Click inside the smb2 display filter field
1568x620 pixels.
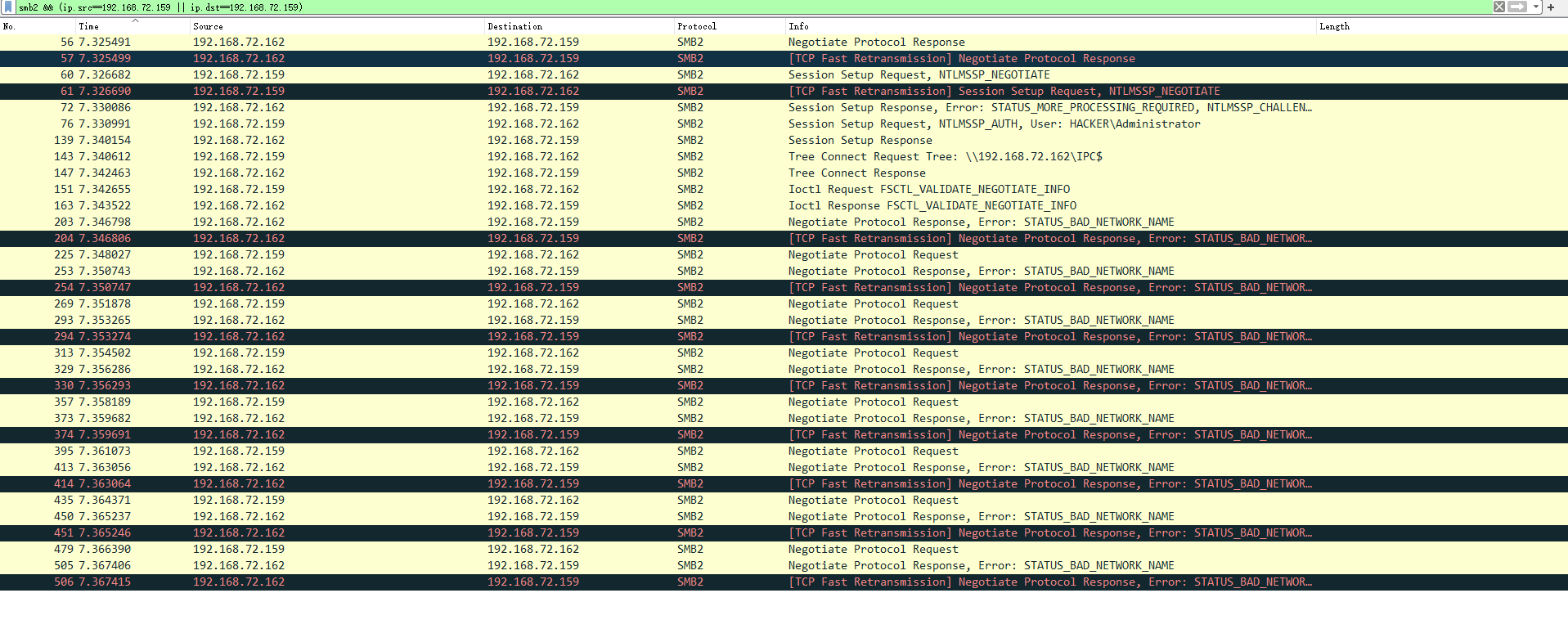[753, 7]
